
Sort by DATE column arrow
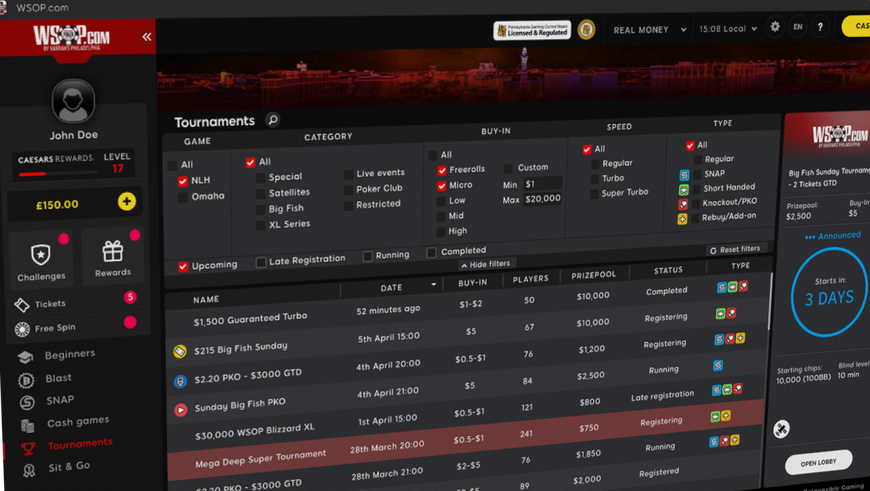[x=433, y=285]
